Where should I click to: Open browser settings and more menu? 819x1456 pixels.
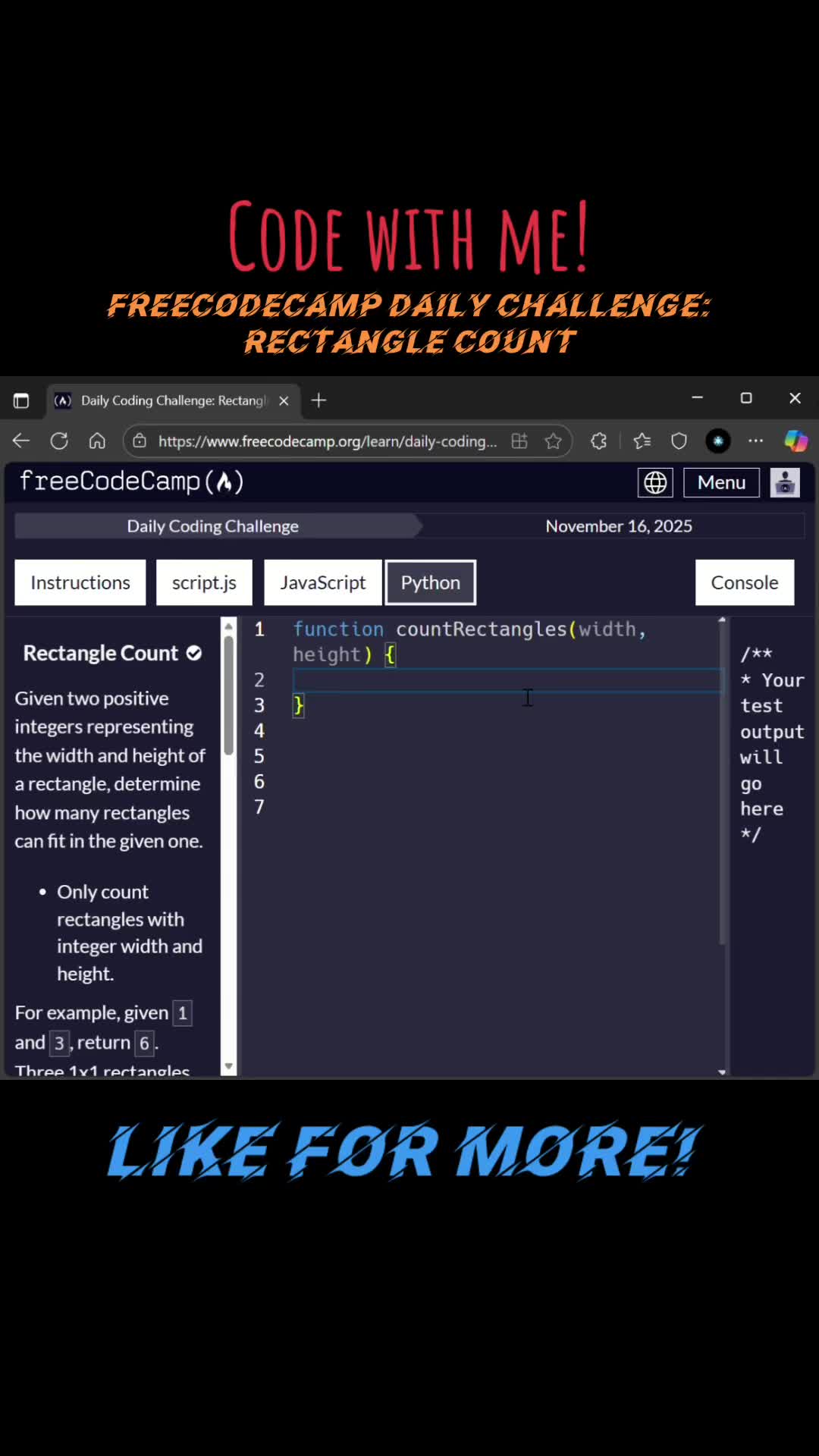click(x=756, y=441)
